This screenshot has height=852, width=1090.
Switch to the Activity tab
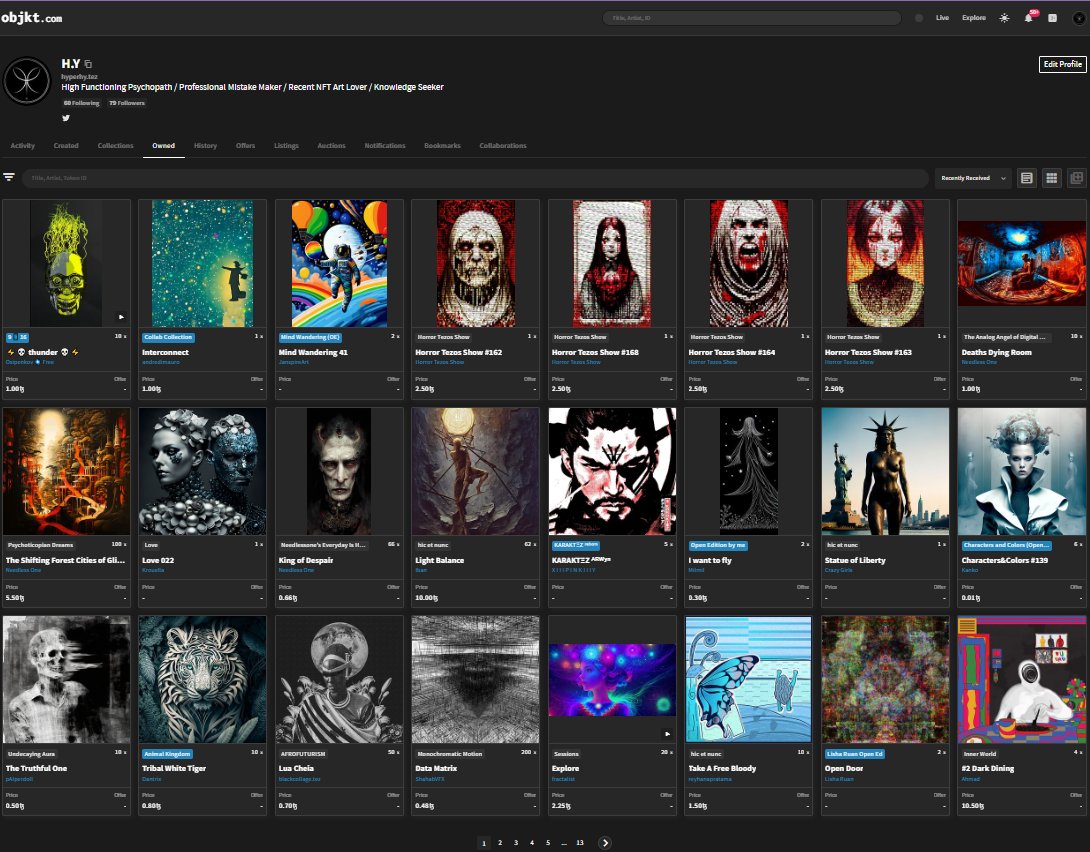23,145
